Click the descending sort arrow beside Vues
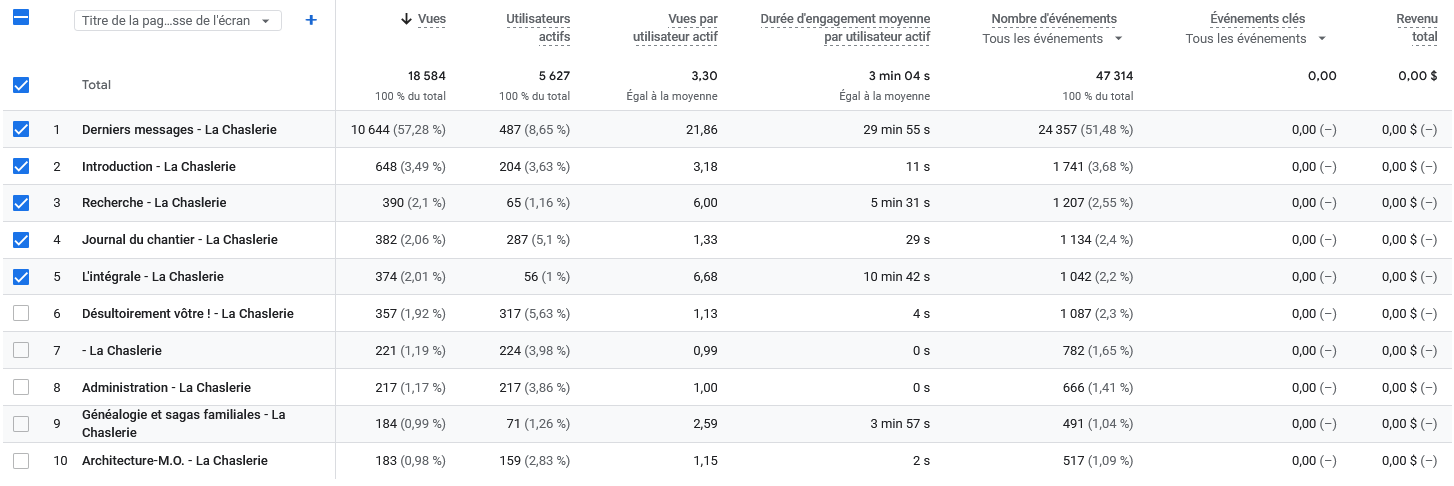 click(406, 19)
